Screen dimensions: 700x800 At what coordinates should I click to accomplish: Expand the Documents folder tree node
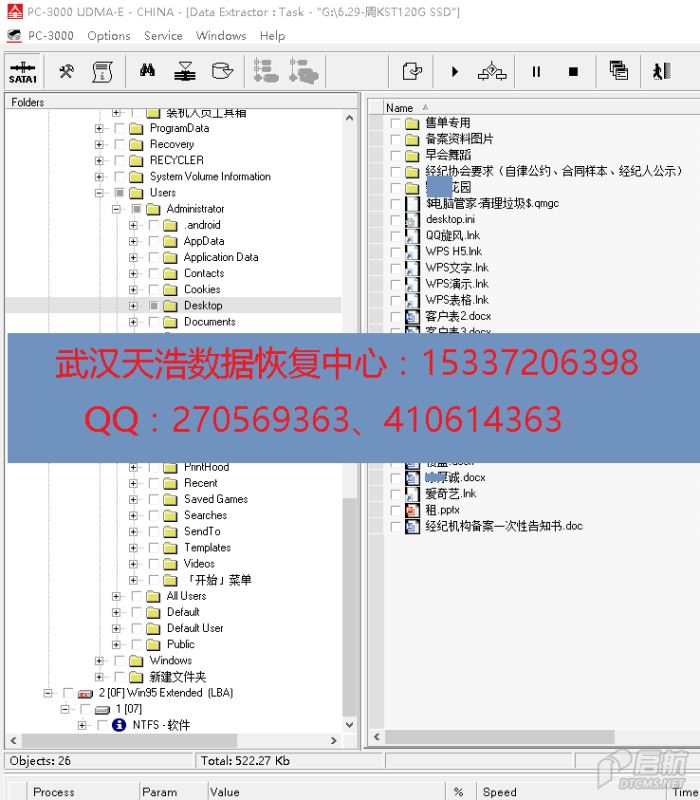pos(133,322)
